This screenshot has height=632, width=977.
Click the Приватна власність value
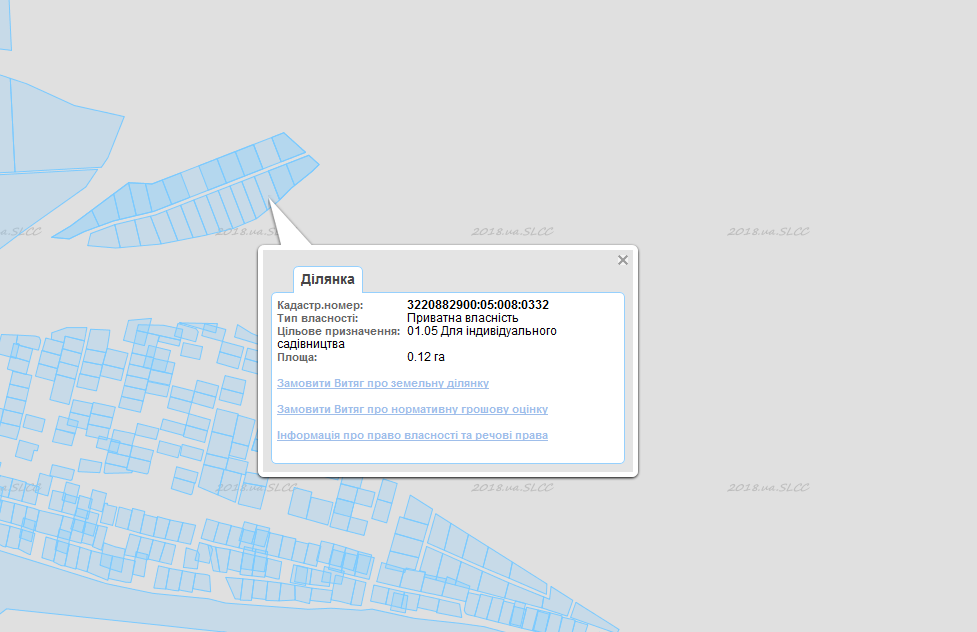coord(462,318)
